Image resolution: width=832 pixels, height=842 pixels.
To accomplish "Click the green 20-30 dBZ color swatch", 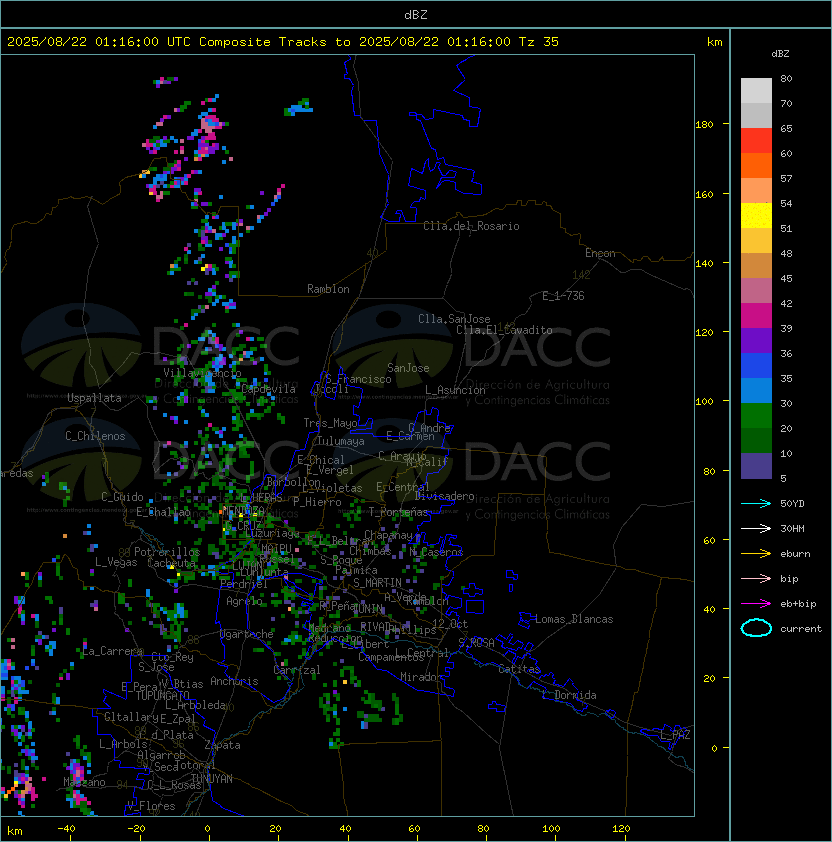I will pos(756,416).
